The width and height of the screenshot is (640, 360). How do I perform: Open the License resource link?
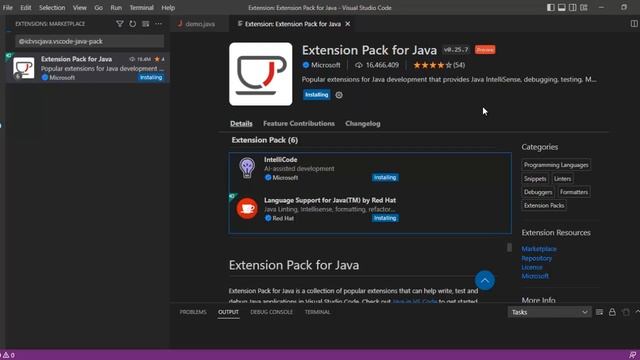[532, 267]
